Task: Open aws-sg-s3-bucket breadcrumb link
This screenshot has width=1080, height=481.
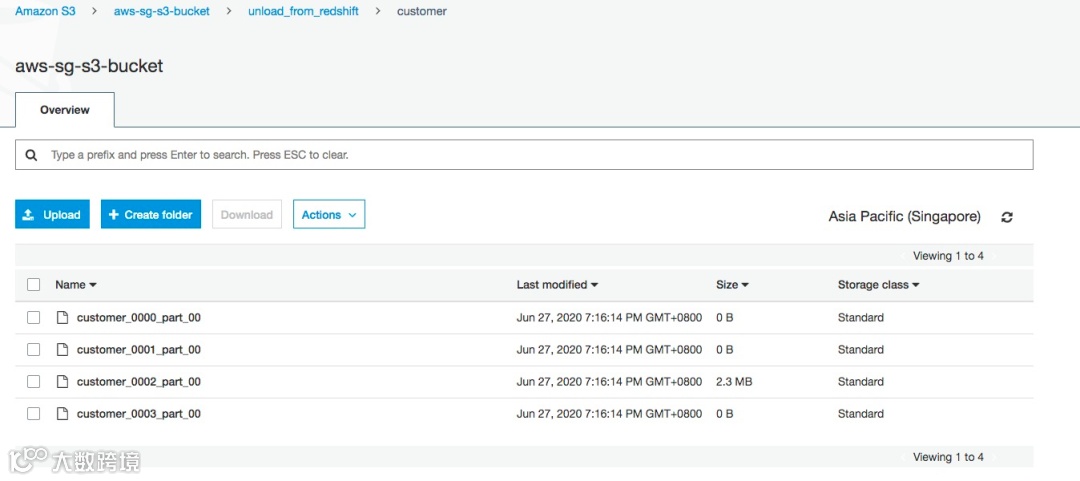Action: click(x=162, y=12)
